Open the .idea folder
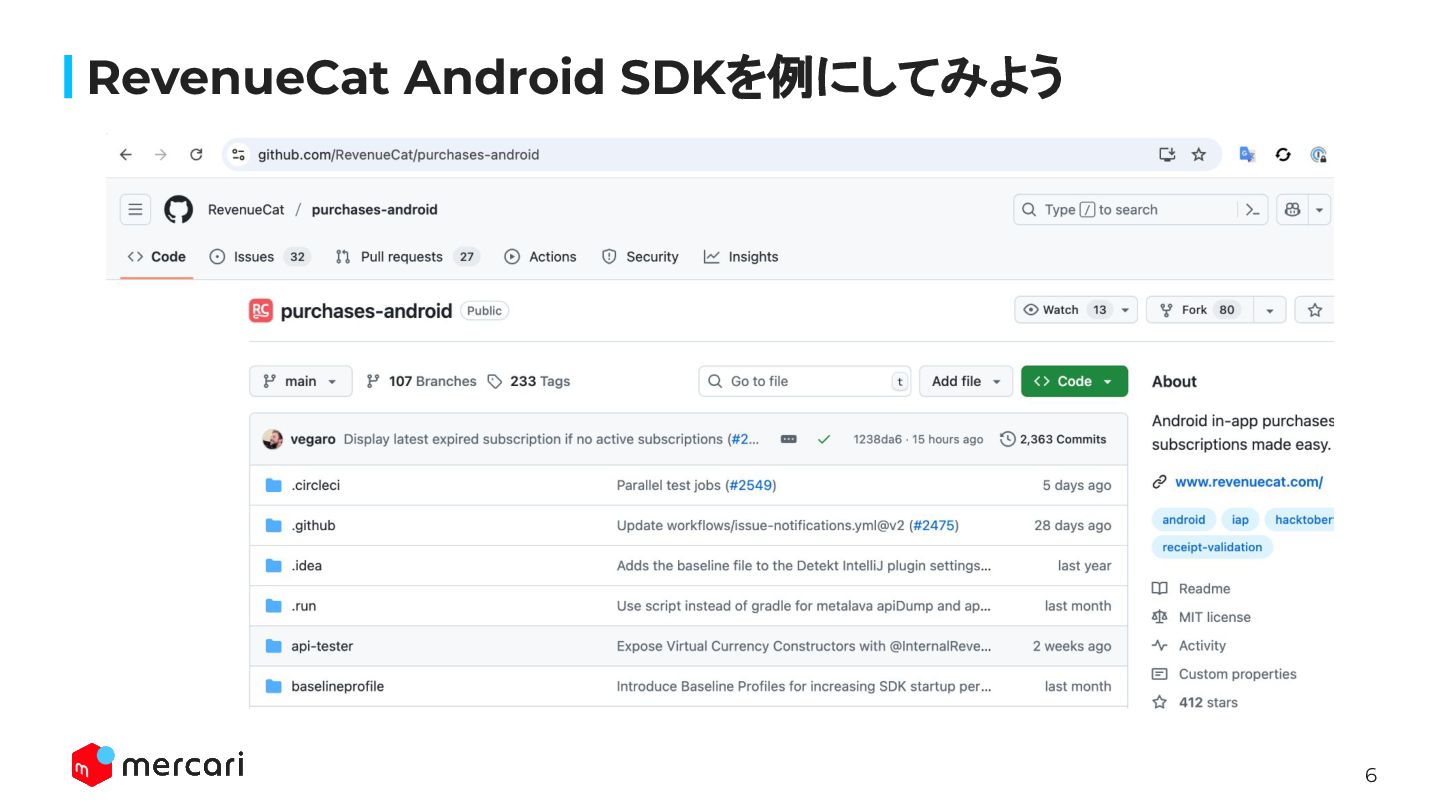 coord(307,566)
